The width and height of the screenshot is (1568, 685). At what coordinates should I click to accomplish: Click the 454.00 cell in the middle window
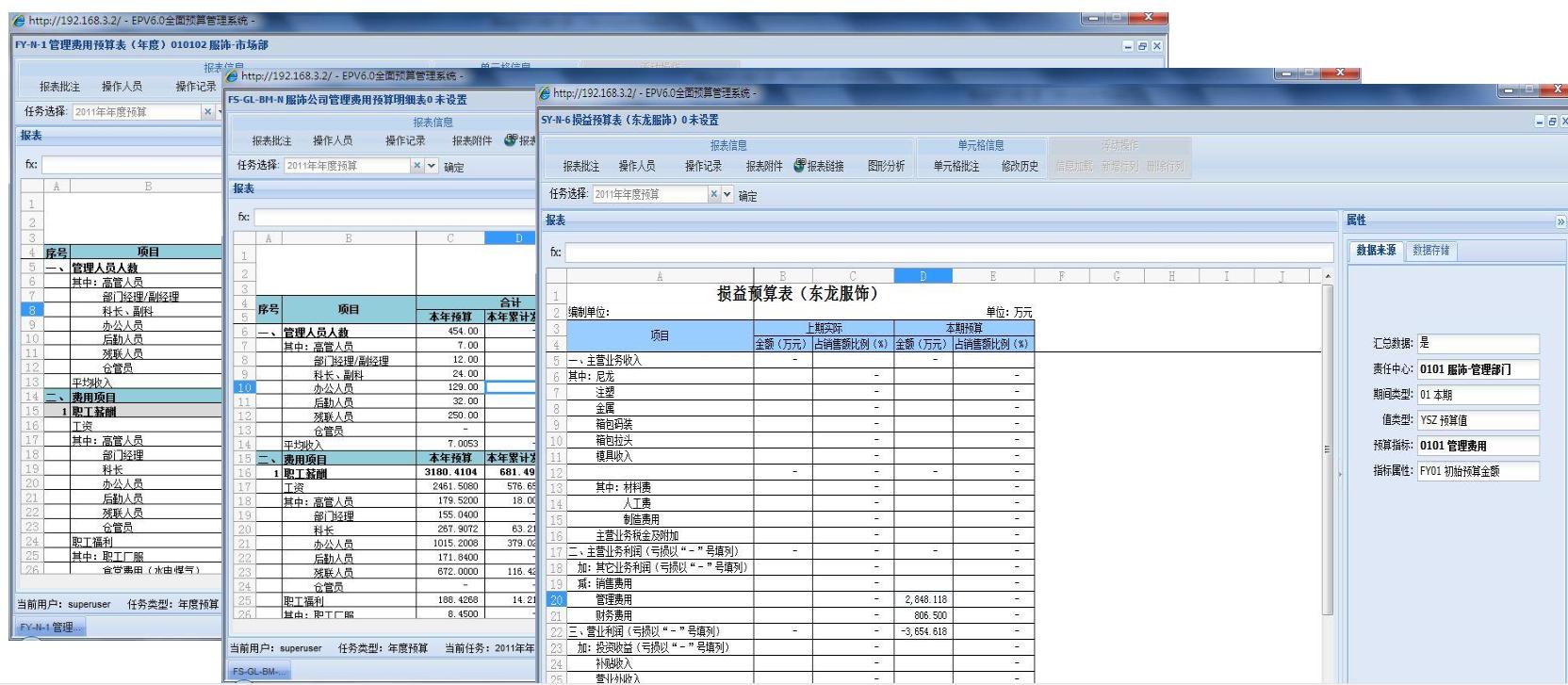coord(450,332)
